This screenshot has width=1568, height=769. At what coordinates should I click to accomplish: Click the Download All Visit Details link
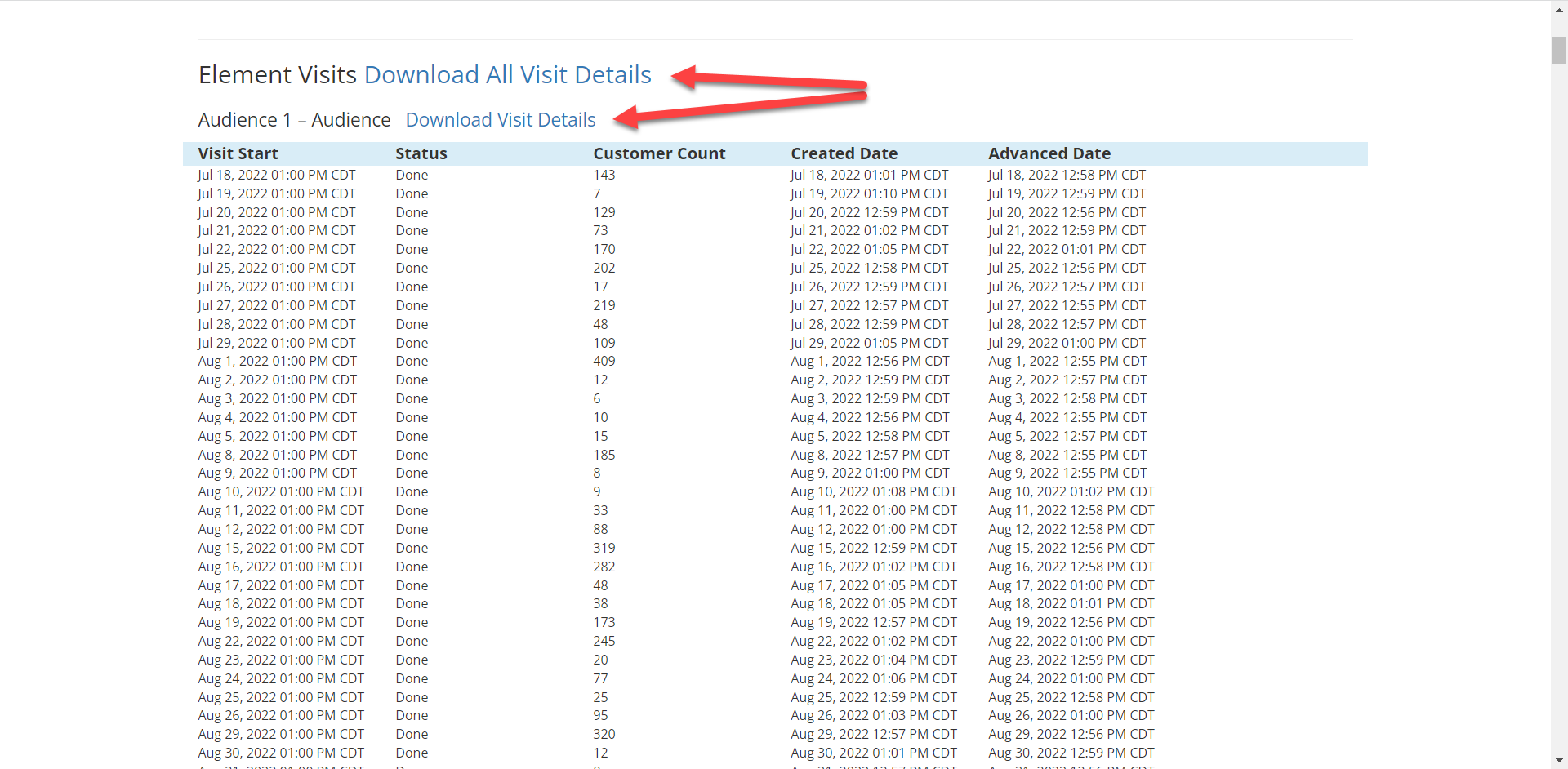507,75
